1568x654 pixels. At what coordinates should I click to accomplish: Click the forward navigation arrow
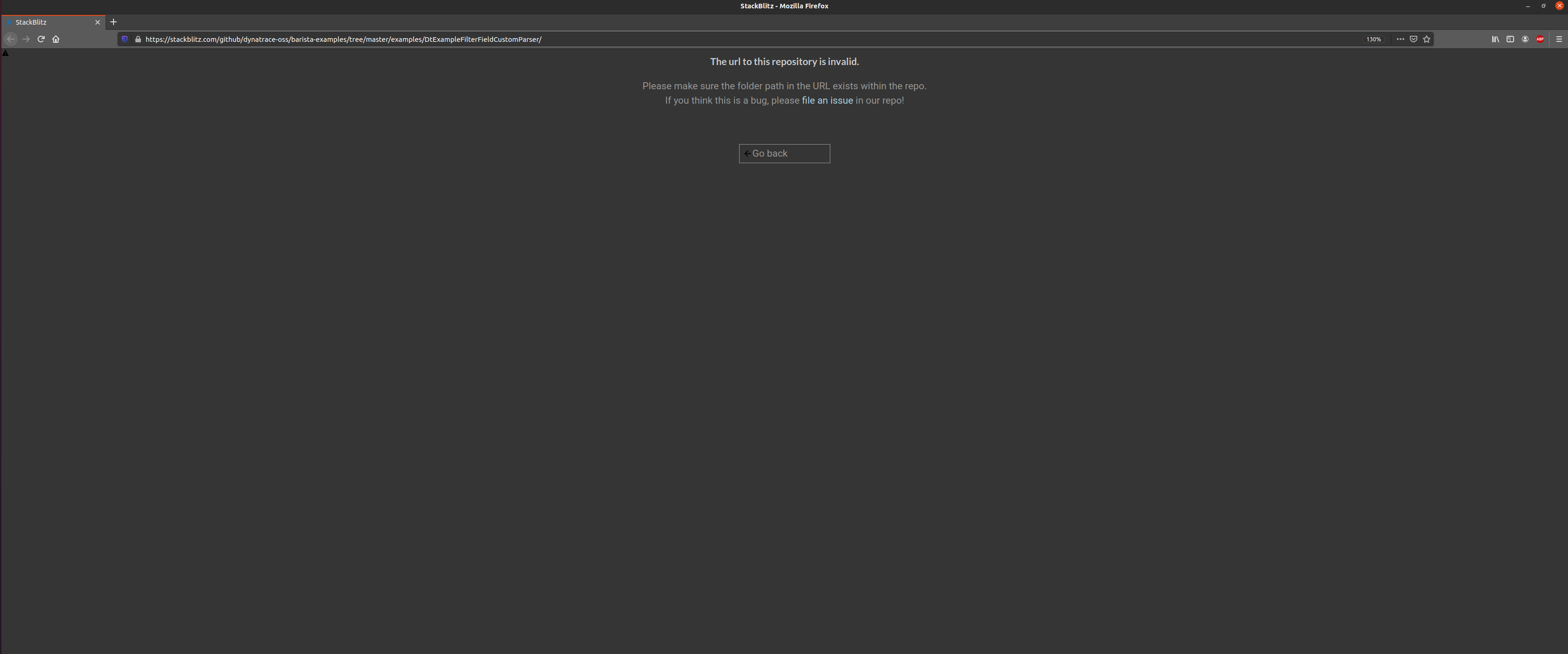26,39
